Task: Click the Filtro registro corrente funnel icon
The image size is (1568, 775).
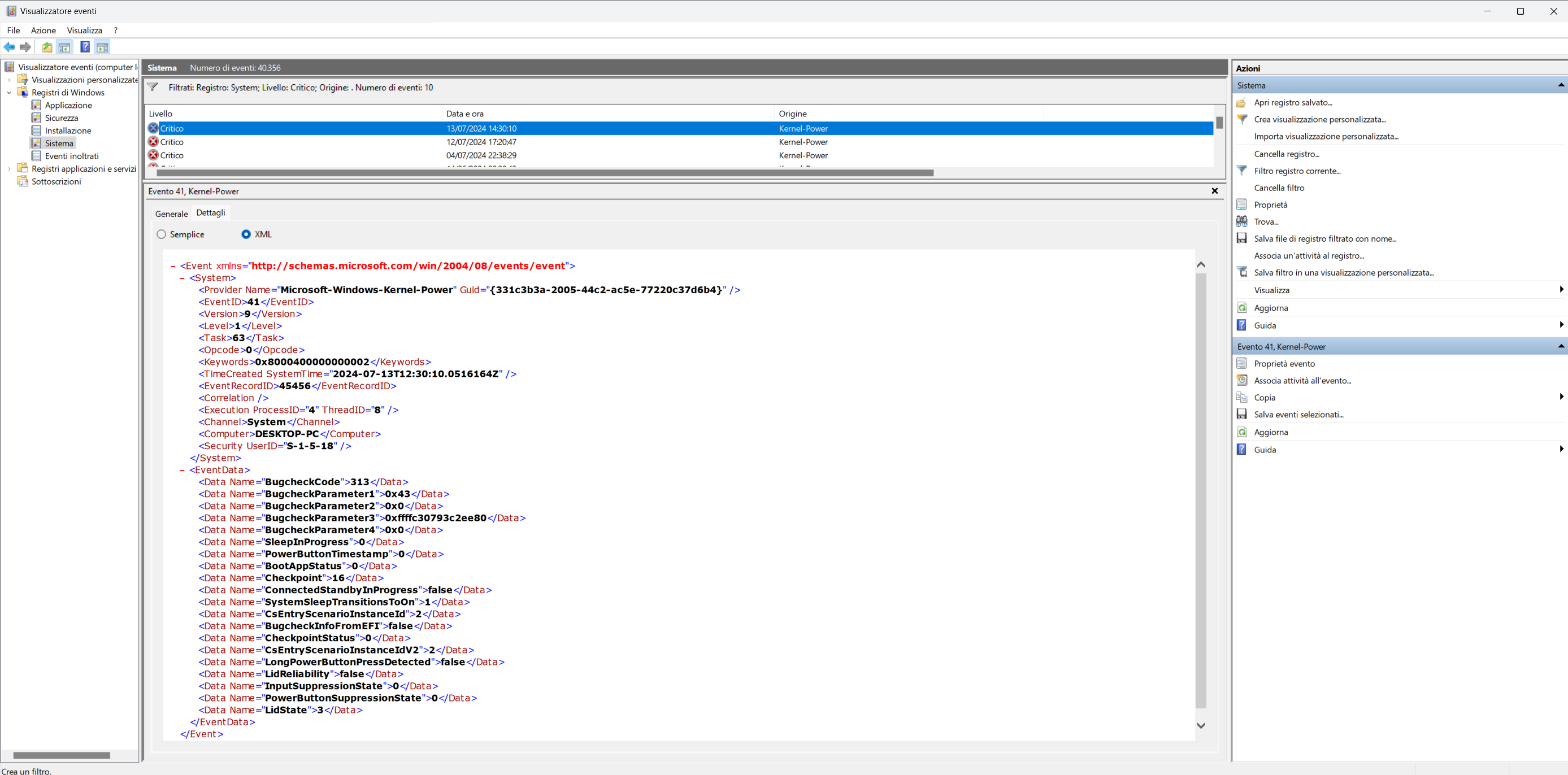Action: (1242, 171)
